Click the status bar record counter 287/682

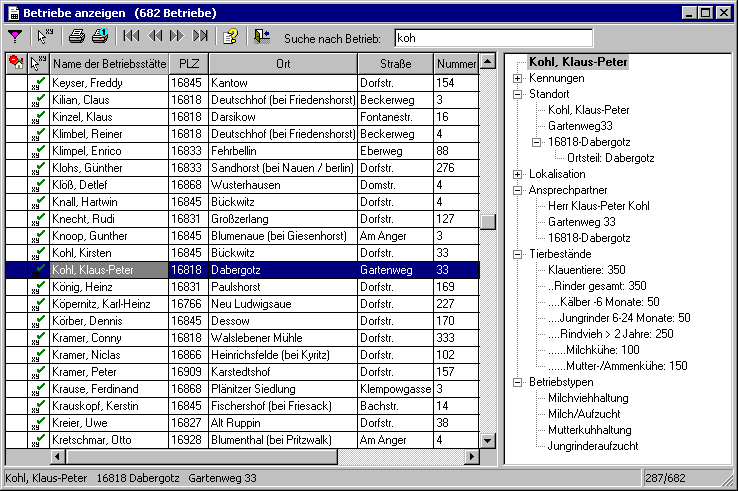click(665, 479)
